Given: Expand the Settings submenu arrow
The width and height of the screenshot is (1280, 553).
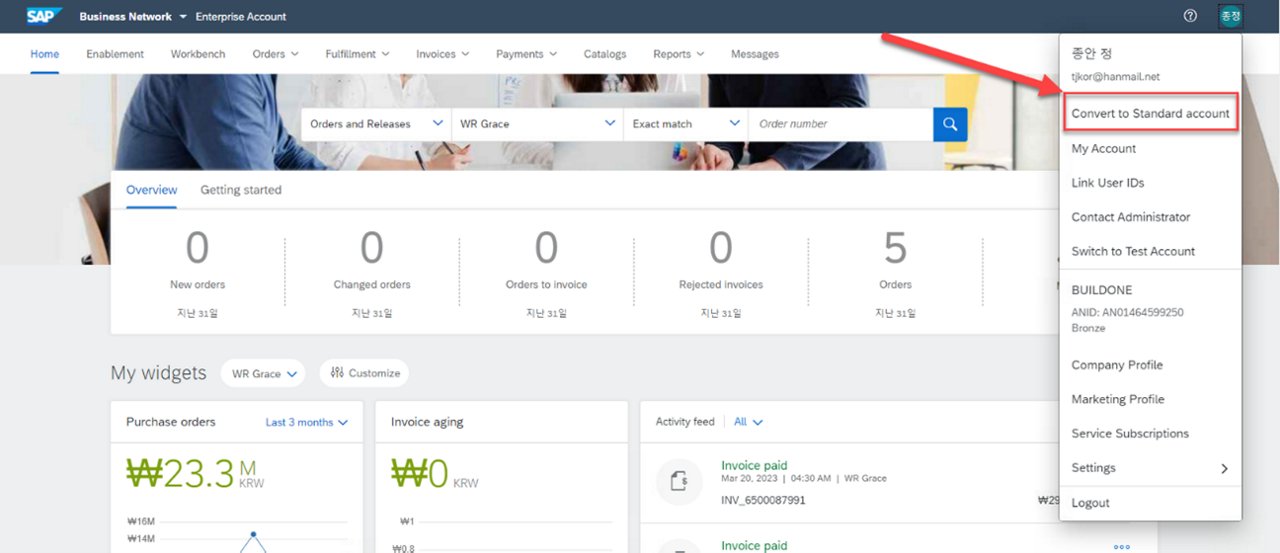Looking at the screenshot, I should click(x=1224, y=468).
